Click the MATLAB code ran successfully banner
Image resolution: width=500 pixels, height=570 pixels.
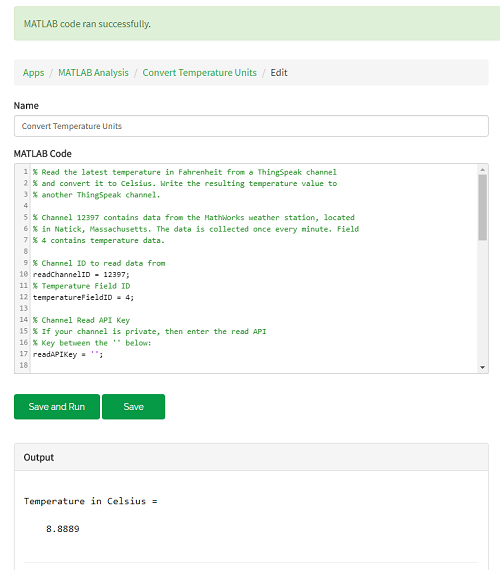click(257, 24)
